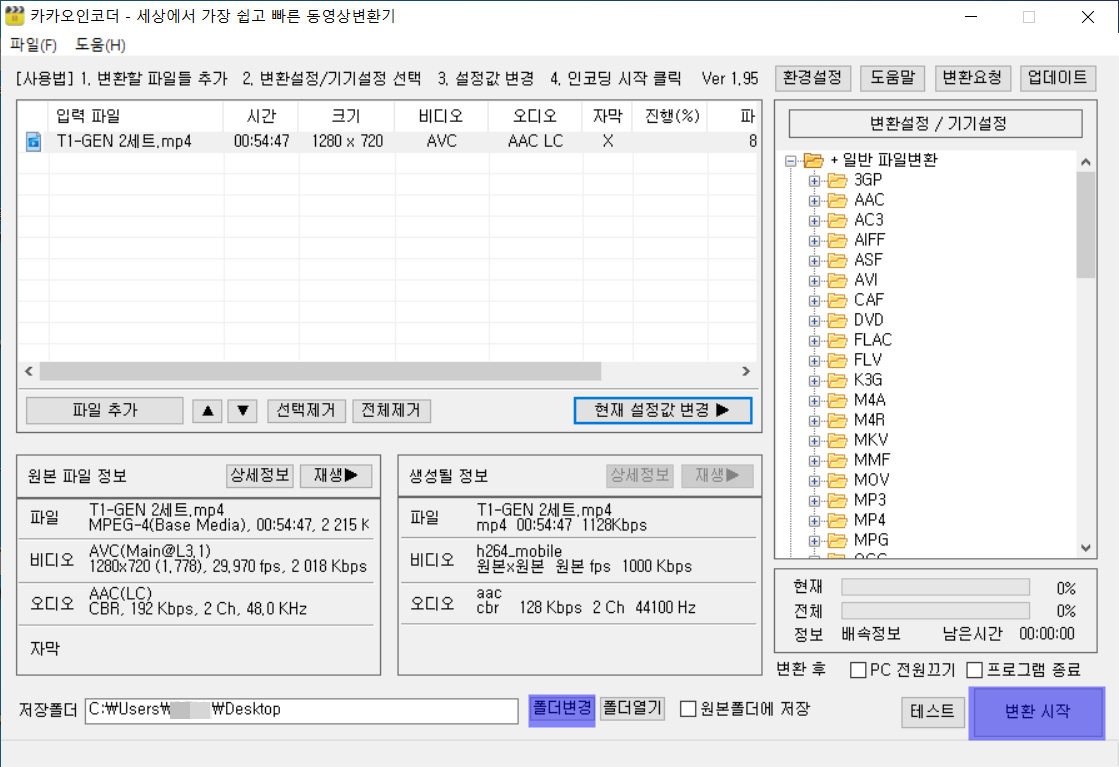Check 원본폴더에 저장 option

(x=688, y=709)
